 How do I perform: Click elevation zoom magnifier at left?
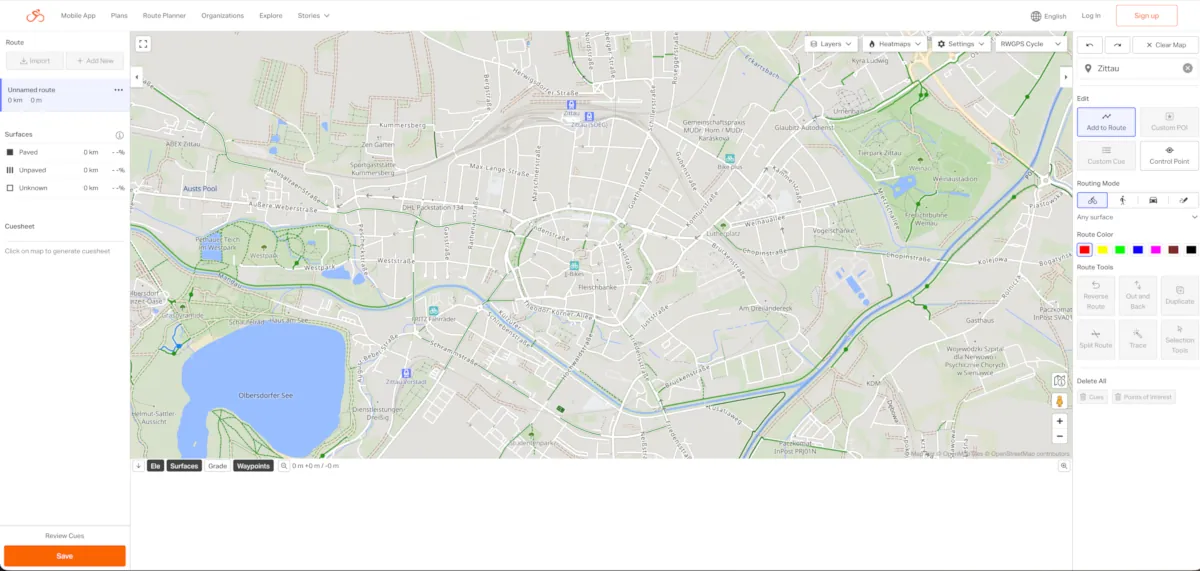(284, 466)
